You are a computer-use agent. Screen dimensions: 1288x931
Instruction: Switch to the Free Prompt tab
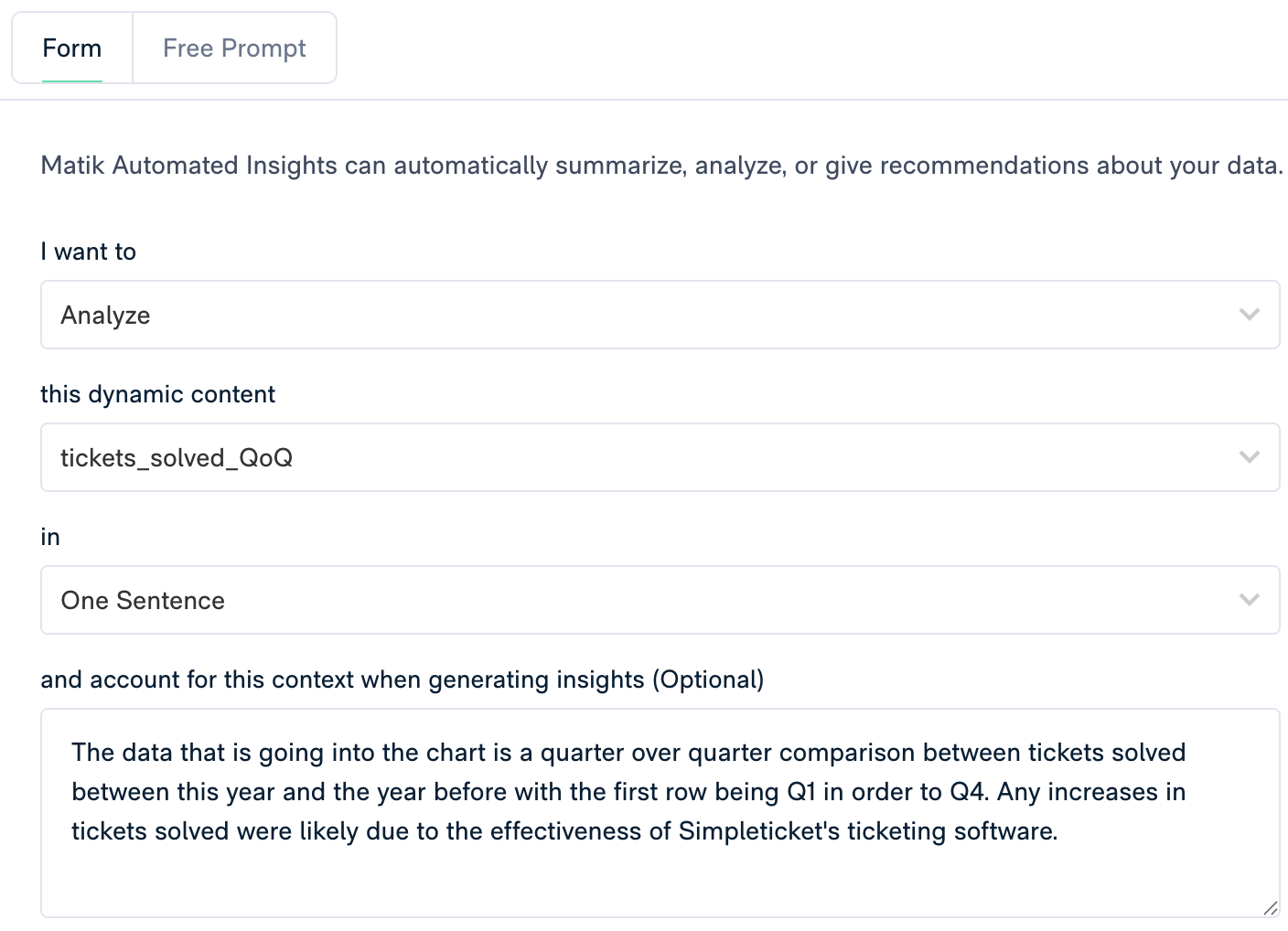coord(234,48)
